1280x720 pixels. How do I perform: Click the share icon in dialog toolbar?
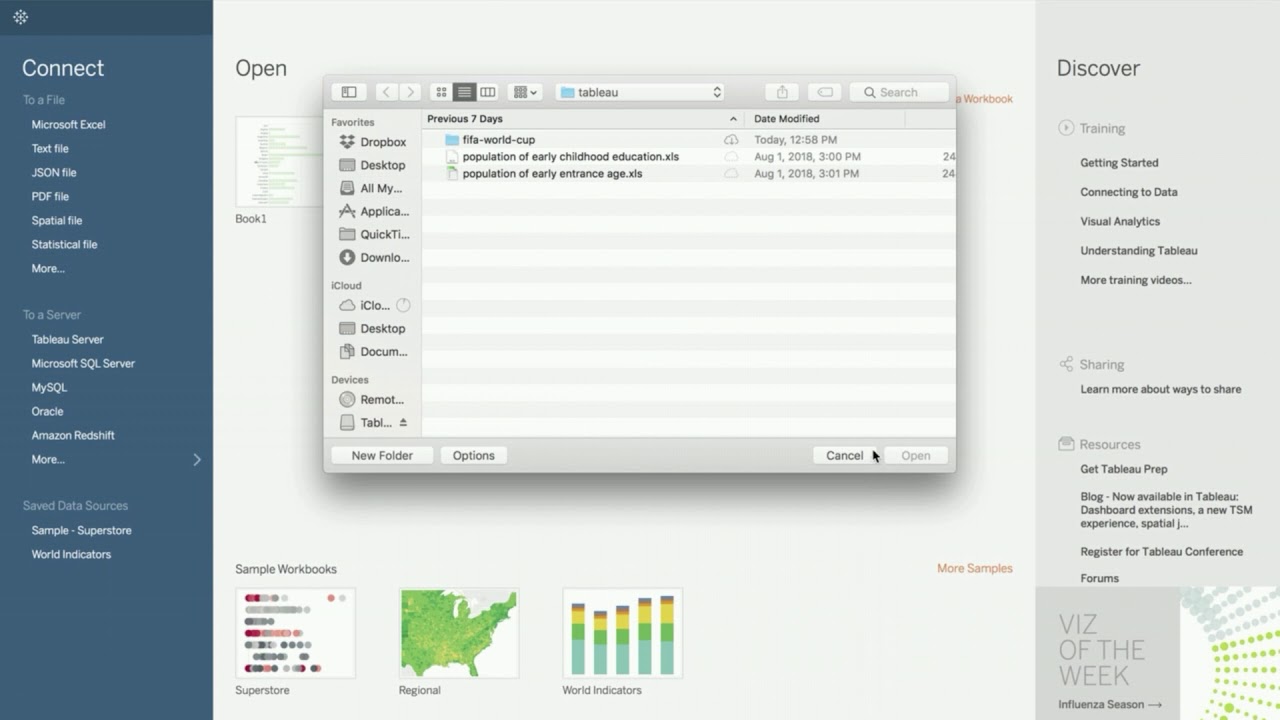pos(782,92)
